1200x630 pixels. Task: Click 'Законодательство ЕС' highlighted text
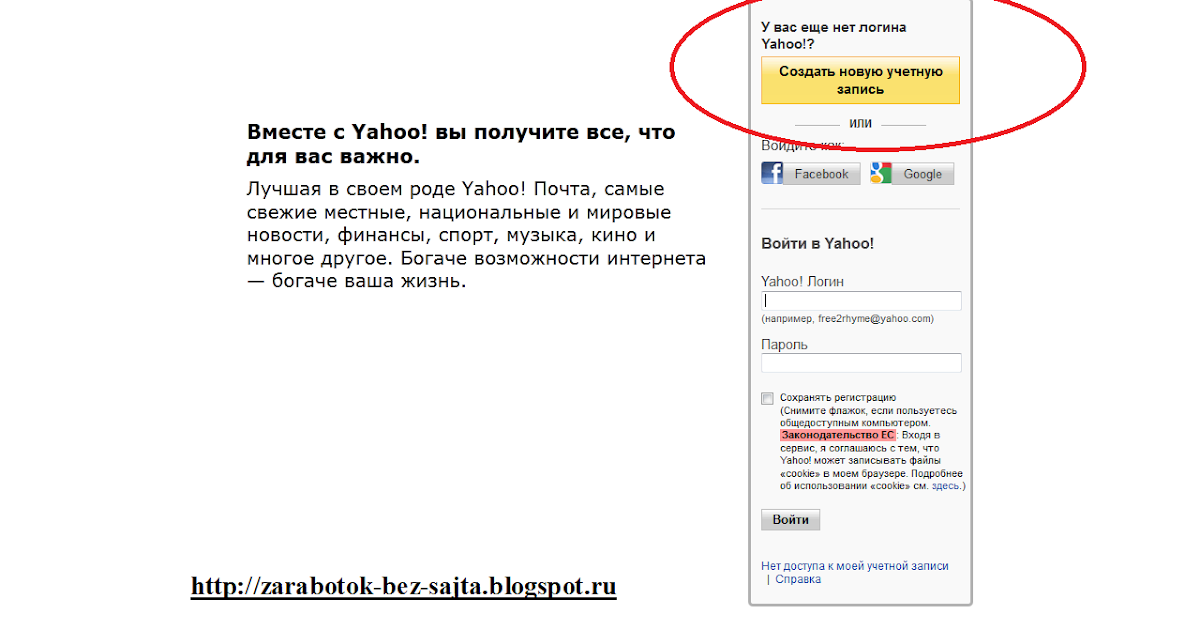[x=838, y=436]
